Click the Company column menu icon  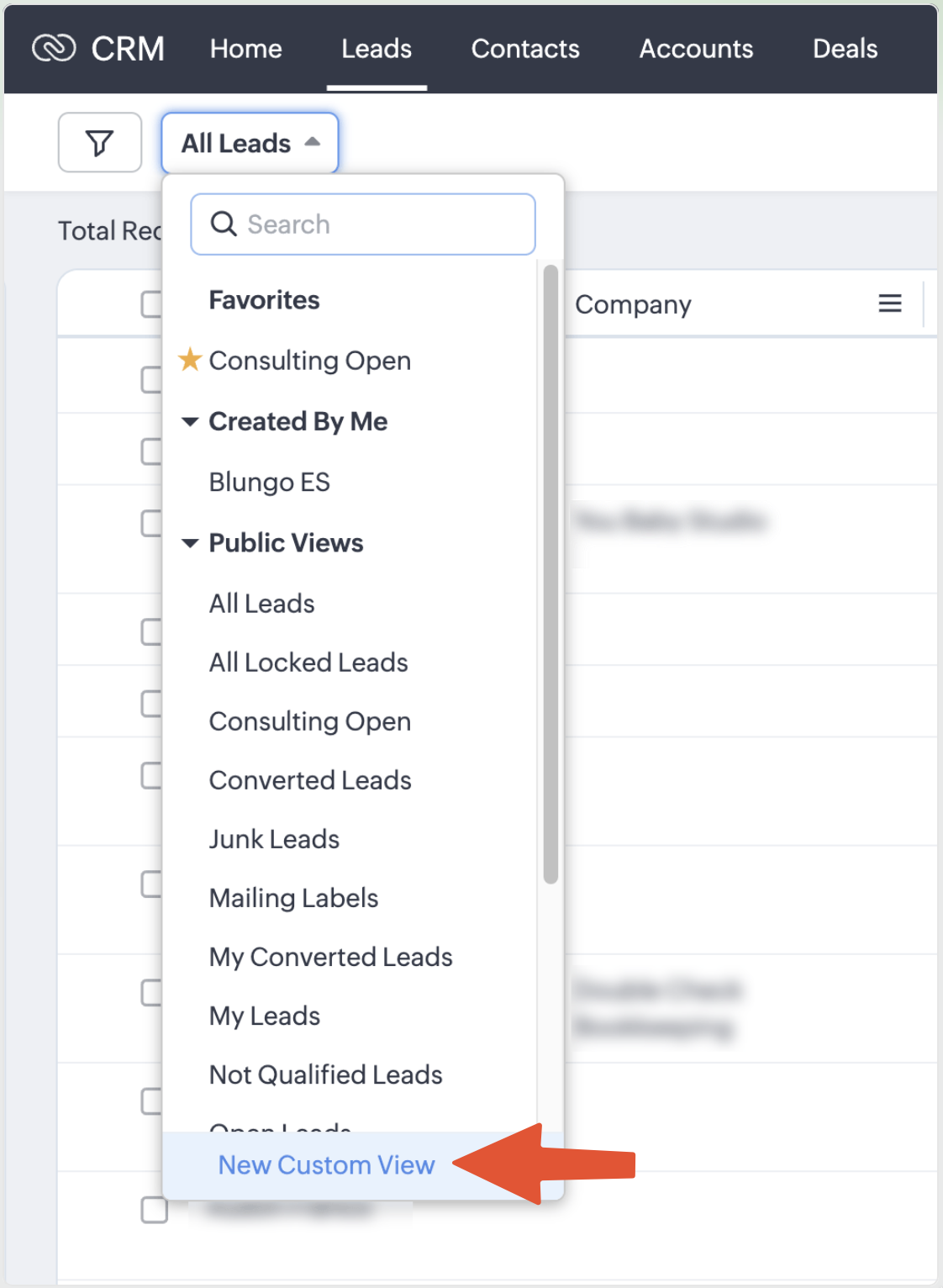pos(890,304)
